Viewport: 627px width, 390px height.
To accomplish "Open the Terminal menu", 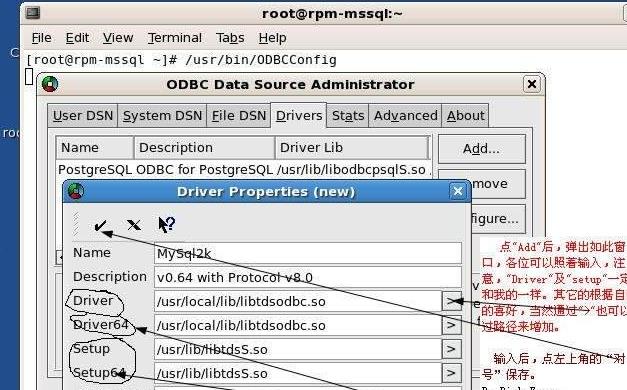I will click(175, 38).
